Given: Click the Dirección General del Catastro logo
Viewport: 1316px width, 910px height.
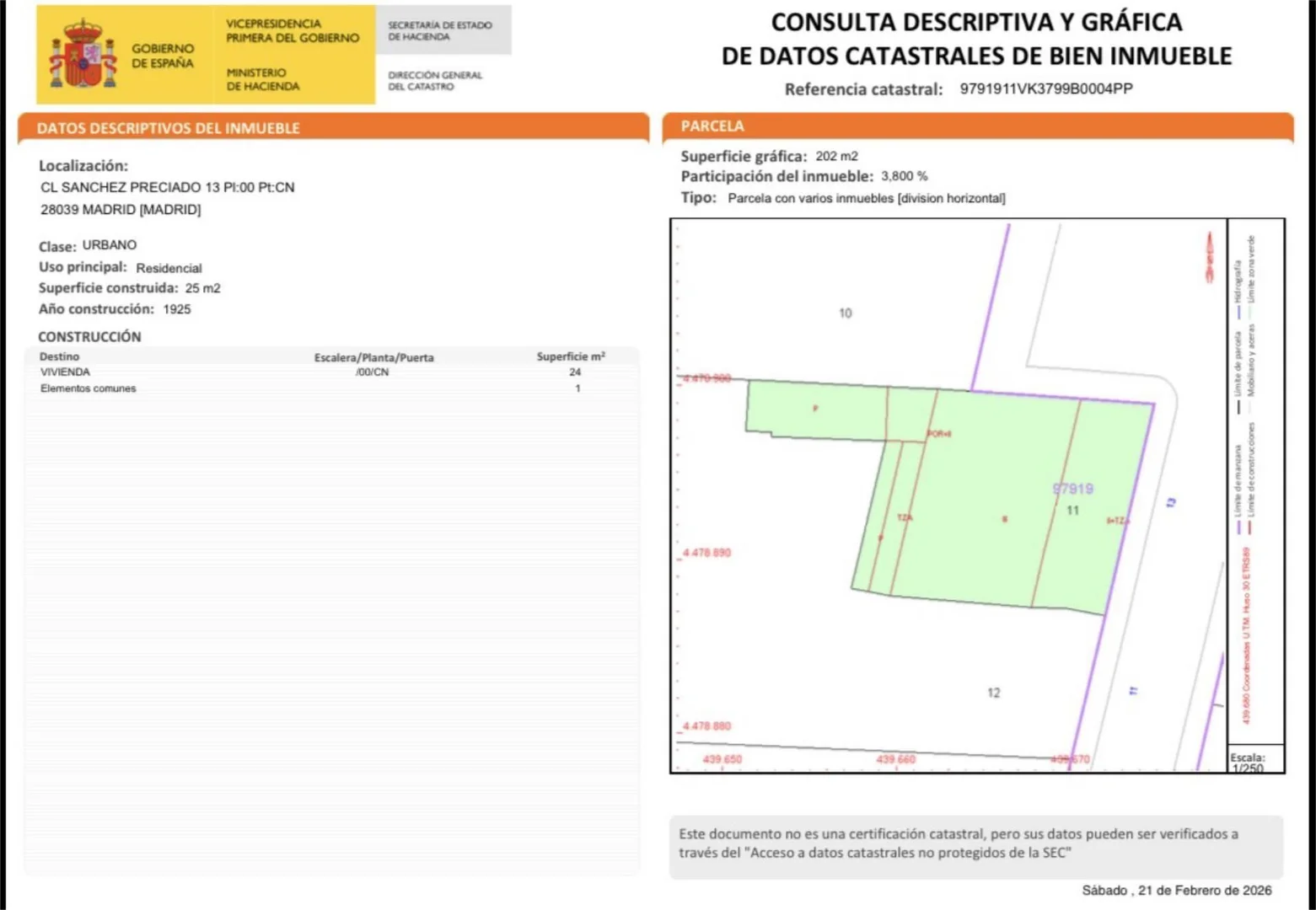Looking at the screenshot, I should tap(435, 80).
